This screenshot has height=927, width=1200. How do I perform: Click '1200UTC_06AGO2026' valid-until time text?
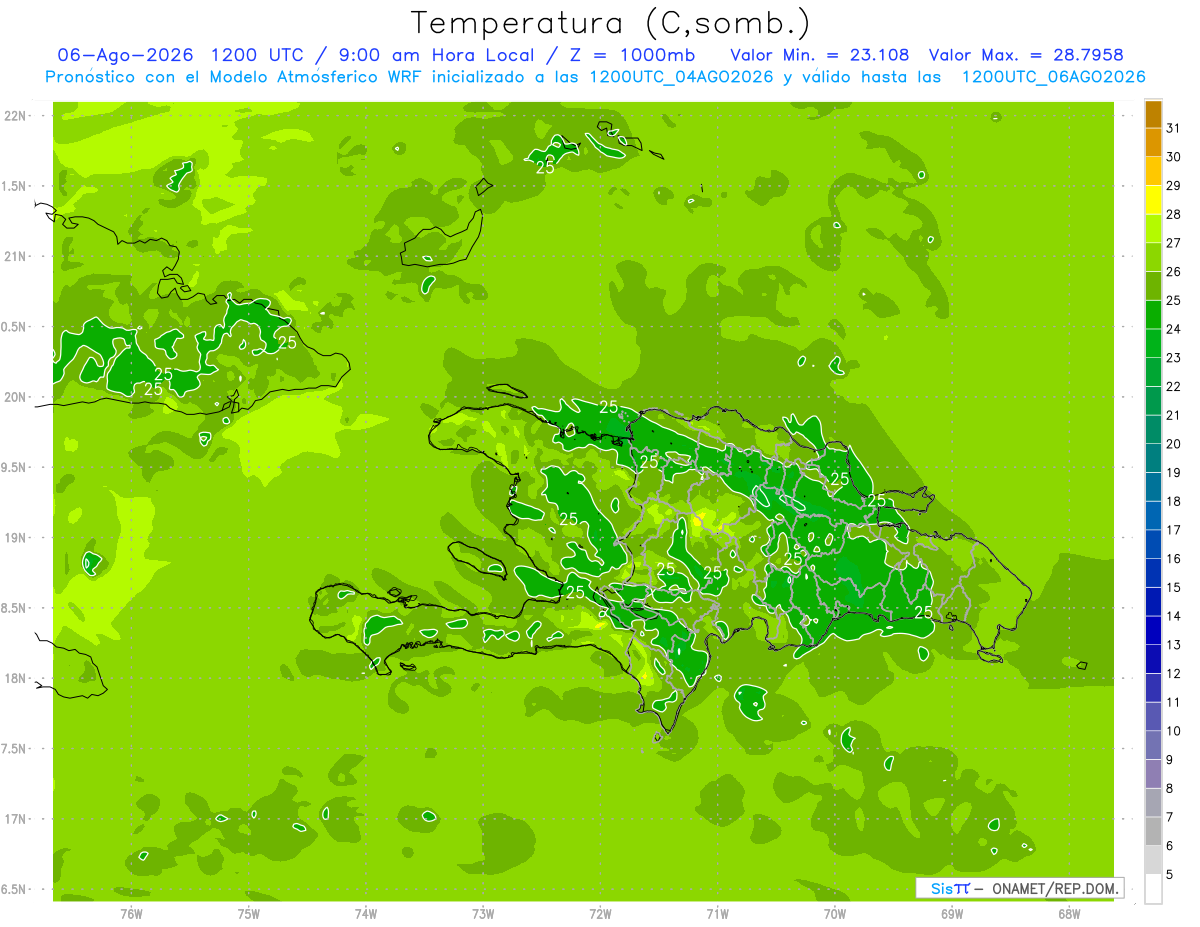1053,77
